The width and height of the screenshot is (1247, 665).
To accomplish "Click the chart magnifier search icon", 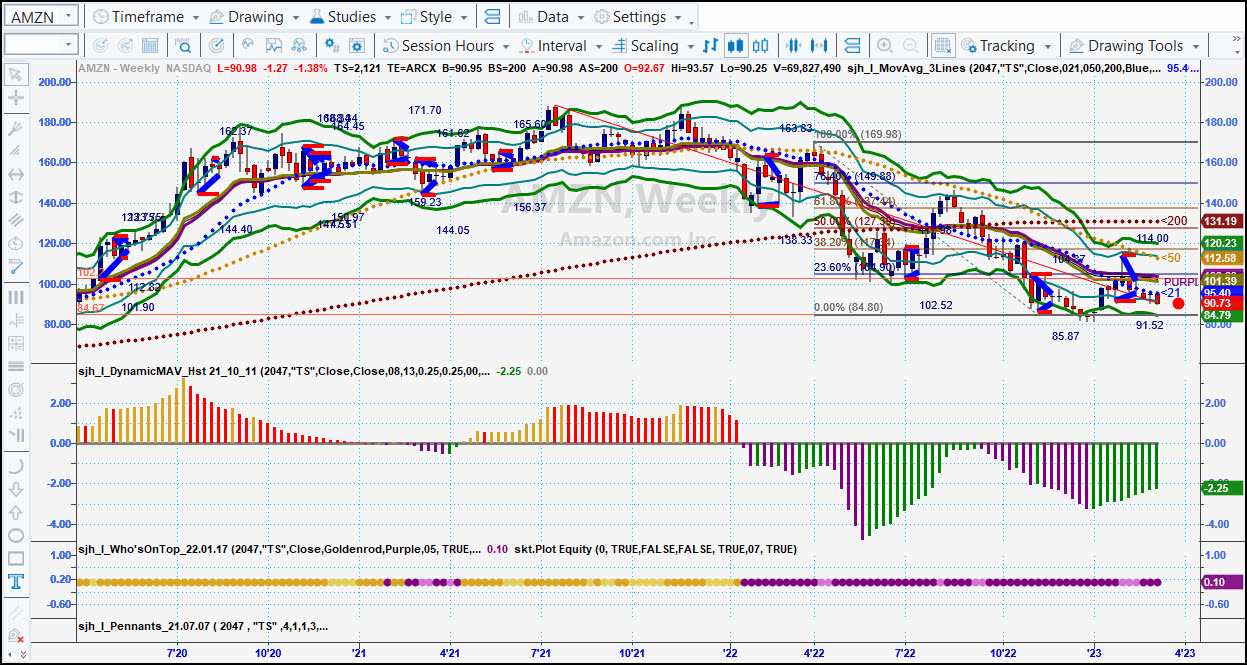I will [x=185, y=45].
